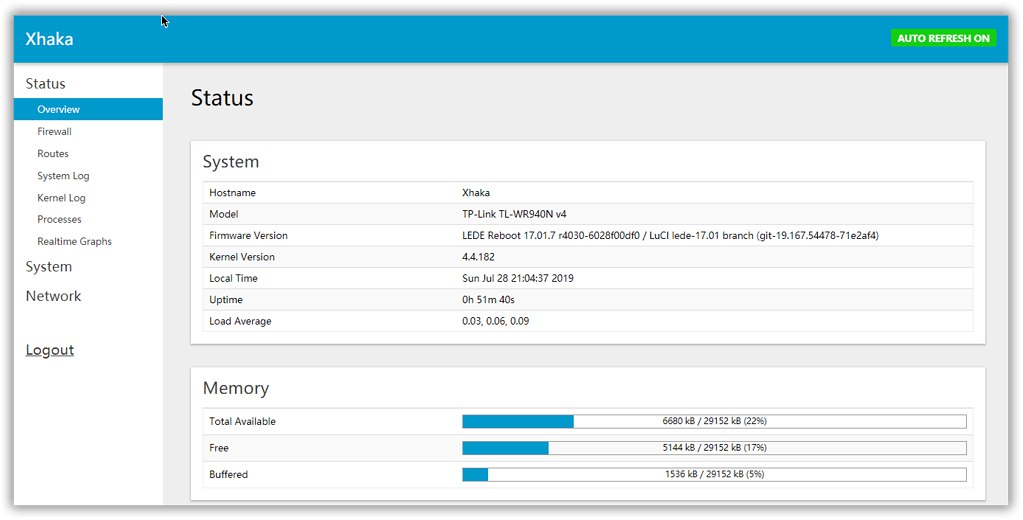
Task: Select the model value TP-Link TL-WR940N v4
Action: [x=514, y=214]
